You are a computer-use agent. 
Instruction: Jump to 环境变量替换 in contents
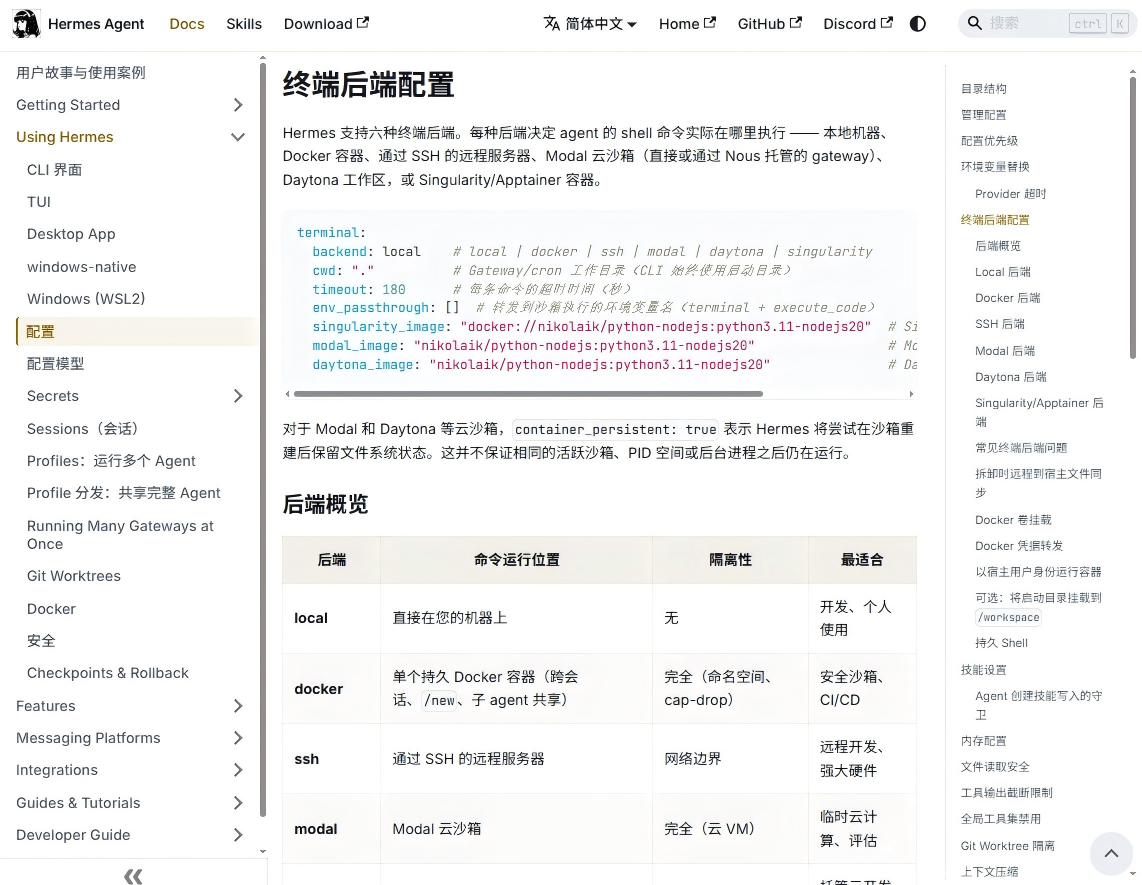[995, 166]
